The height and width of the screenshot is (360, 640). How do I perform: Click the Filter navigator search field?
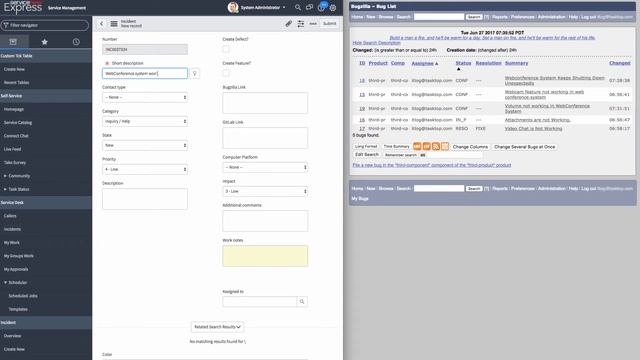tap(45, 25)
